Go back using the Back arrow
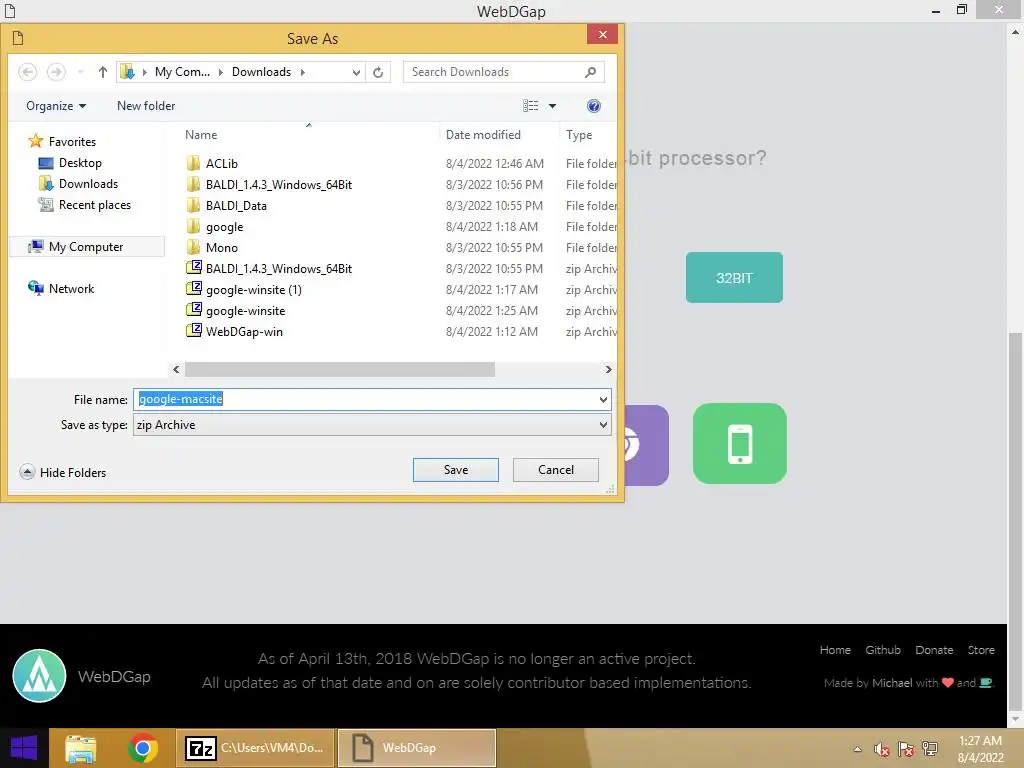 (x=27, y=72)
